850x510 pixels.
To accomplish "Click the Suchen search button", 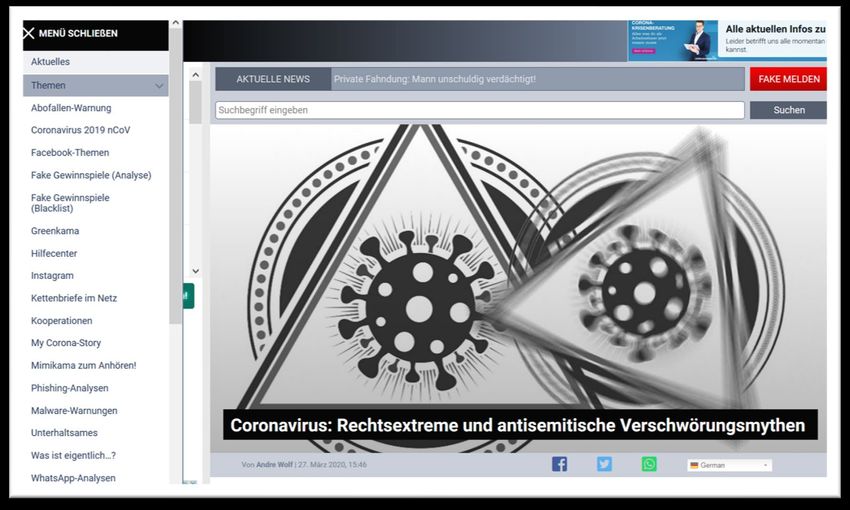I will point(788,110).
